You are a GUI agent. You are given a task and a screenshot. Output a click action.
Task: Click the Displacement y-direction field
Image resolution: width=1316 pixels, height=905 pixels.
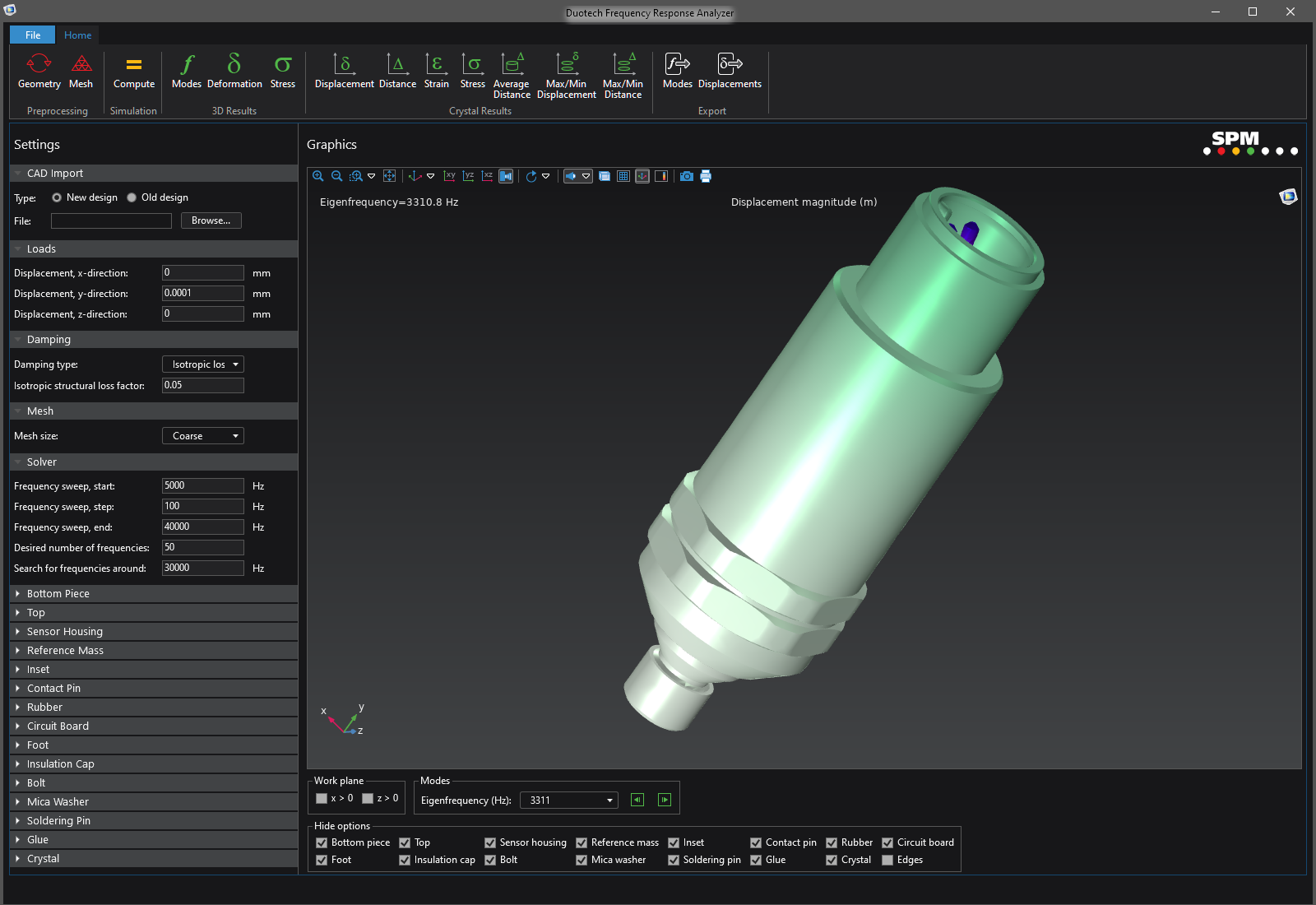[203, 294]
